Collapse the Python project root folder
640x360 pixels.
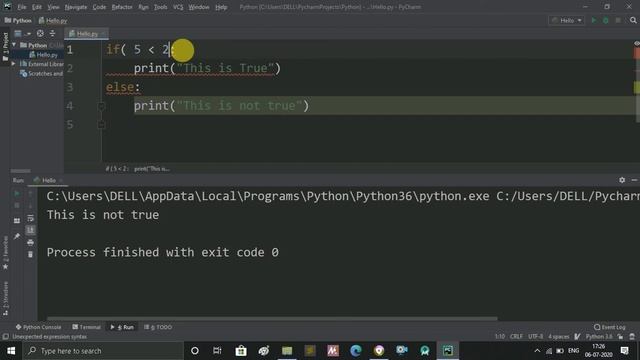(x=14, y=45)
